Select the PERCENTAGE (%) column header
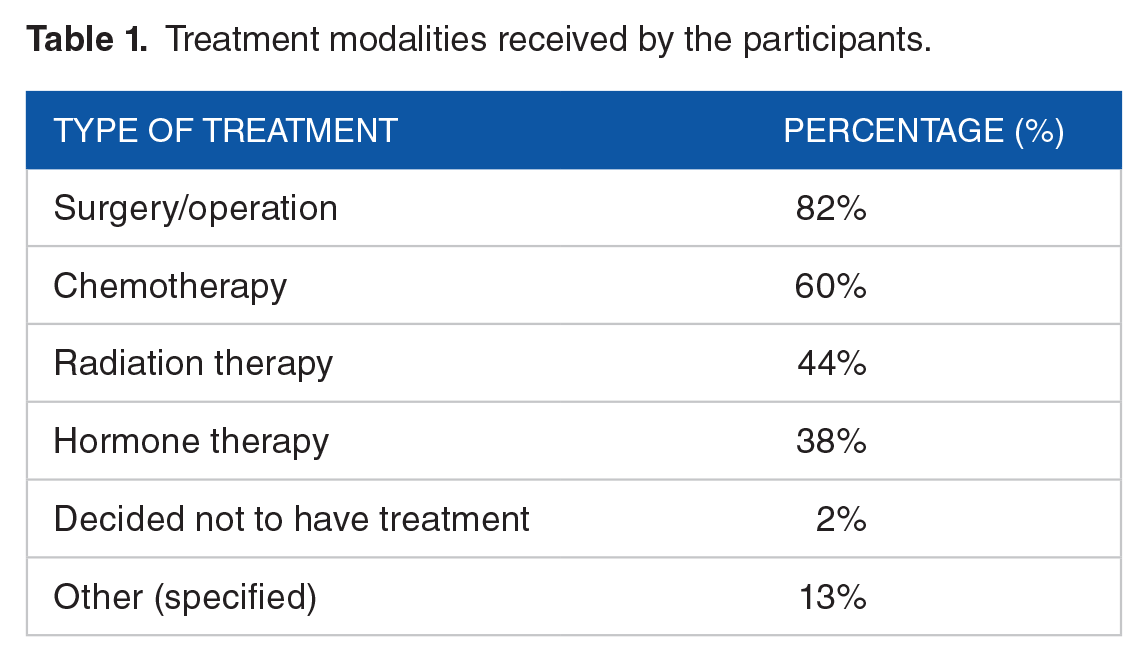Image resolution: width=1148 pixels, height=662 pixels. point(924,131)
